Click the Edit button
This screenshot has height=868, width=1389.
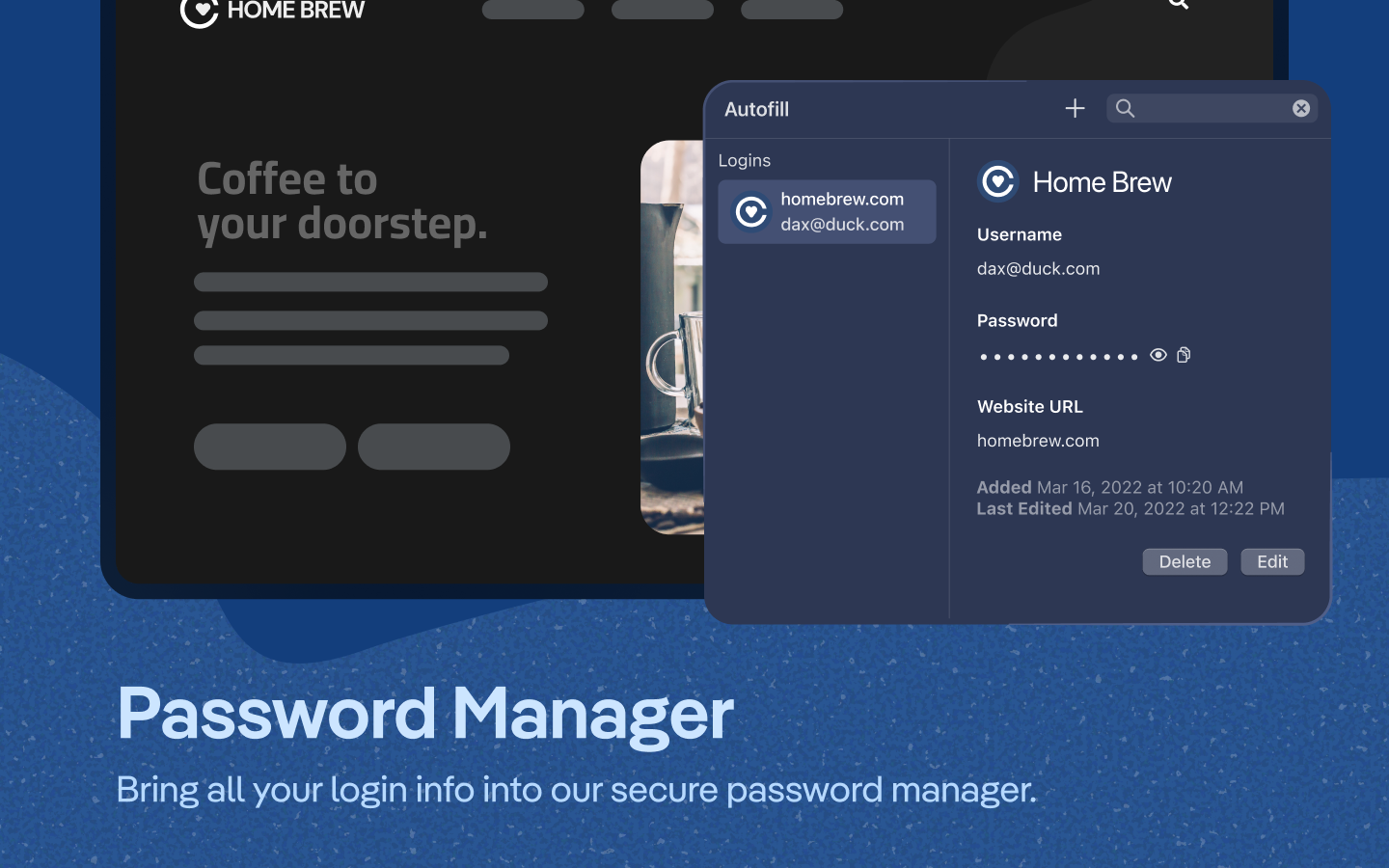[x=1272, y=561]
